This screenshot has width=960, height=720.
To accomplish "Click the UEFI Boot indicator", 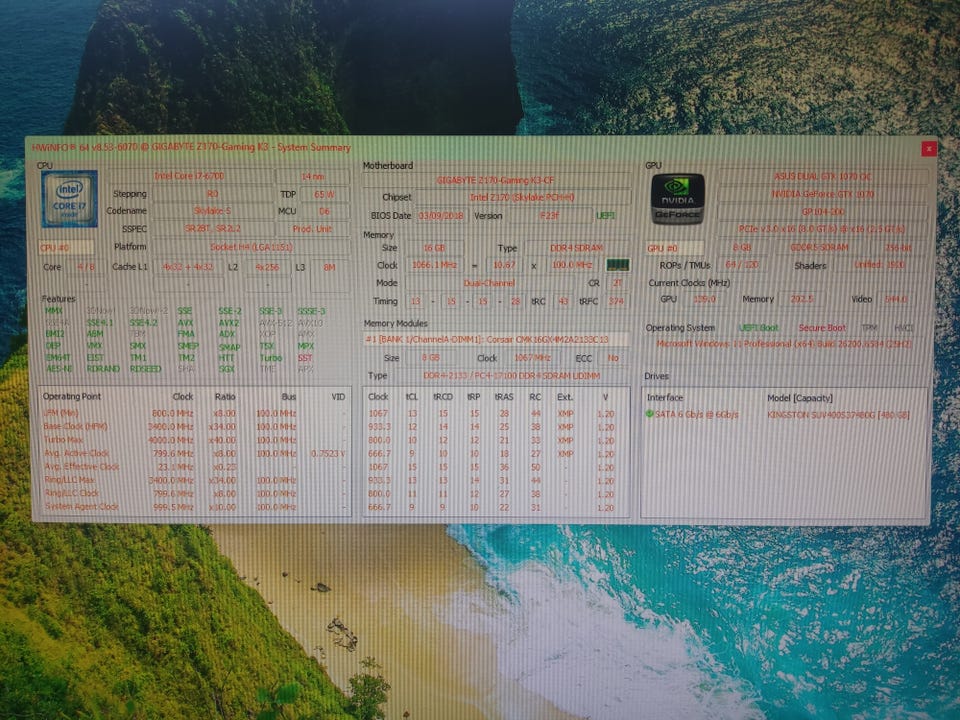I will point(759,328).
